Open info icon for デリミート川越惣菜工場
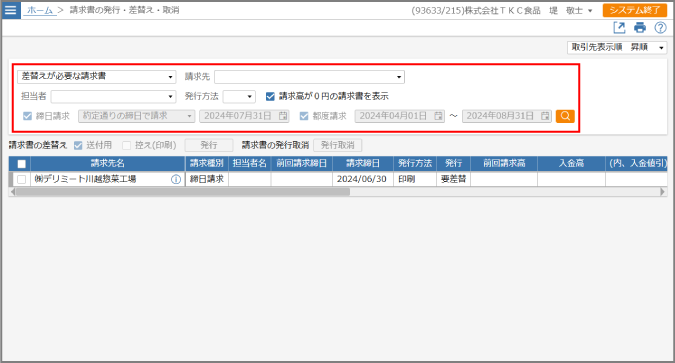Screen dimensions: 675x363 click(176, 179)
